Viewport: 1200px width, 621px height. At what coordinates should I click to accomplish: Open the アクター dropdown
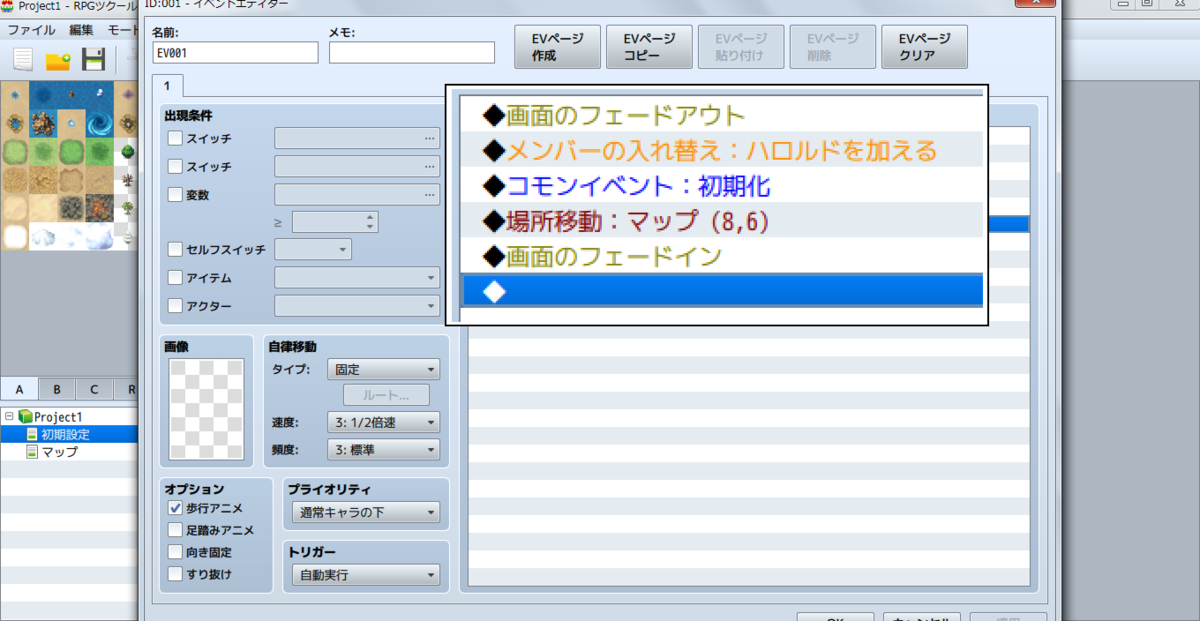[x=357, y=305]
